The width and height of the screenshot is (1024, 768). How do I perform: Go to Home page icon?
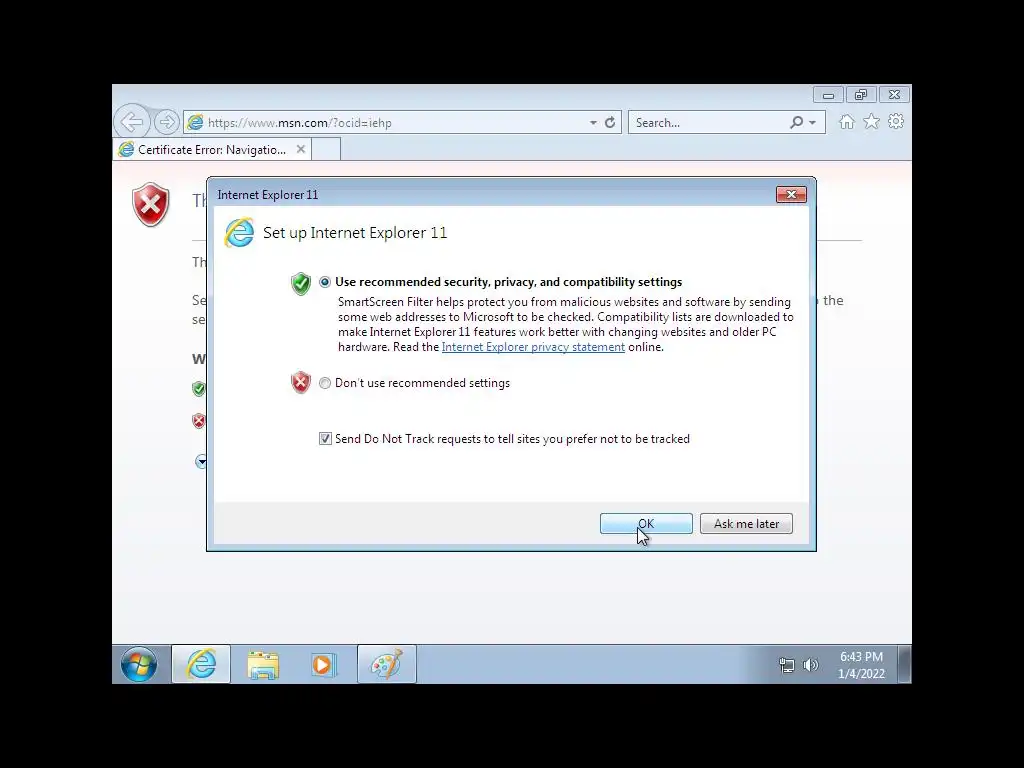[x=846, y=121]
